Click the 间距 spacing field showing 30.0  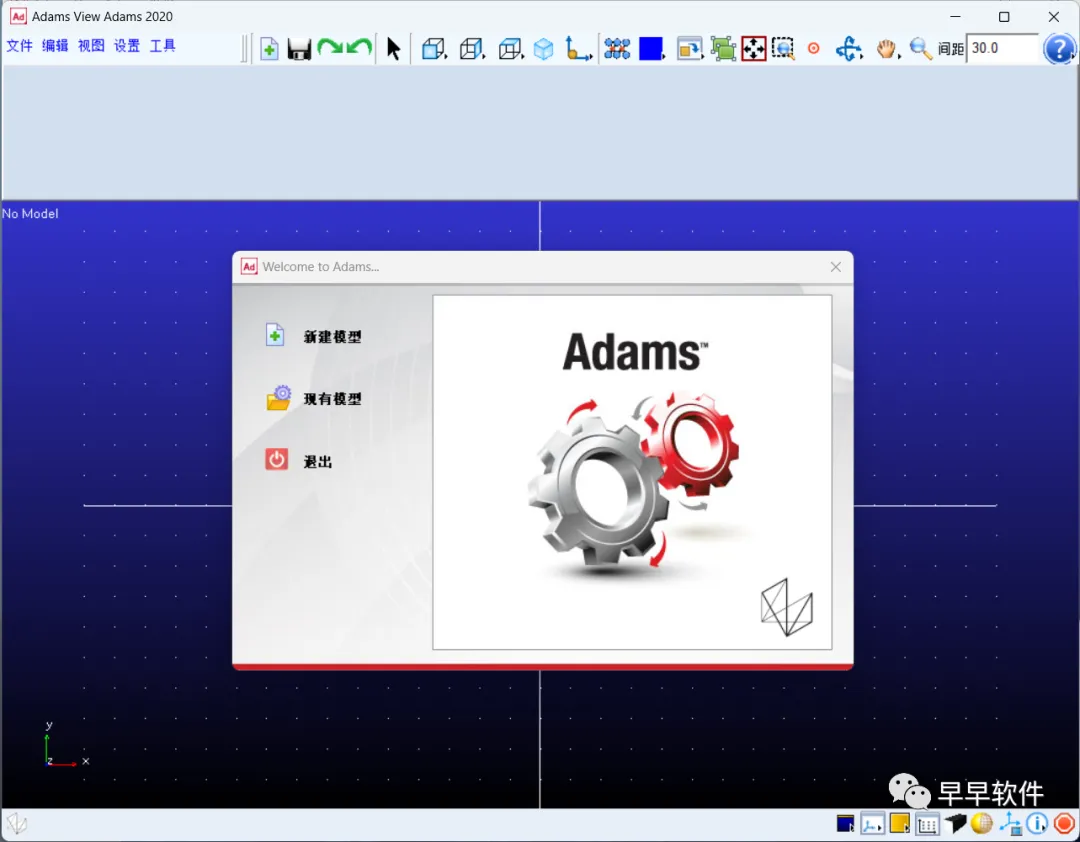point(1002,48)
